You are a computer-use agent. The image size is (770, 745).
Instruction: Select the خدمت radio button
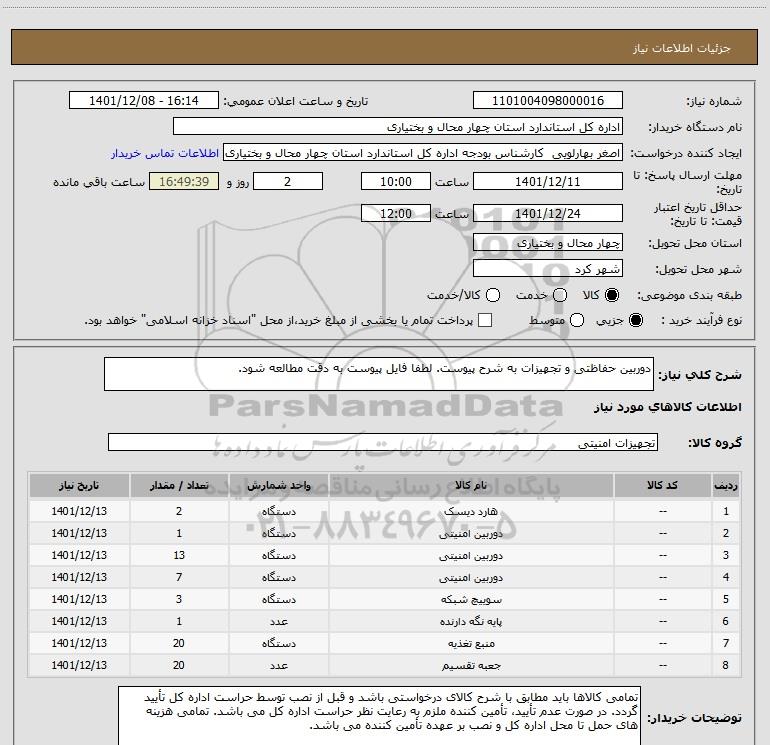560,295
